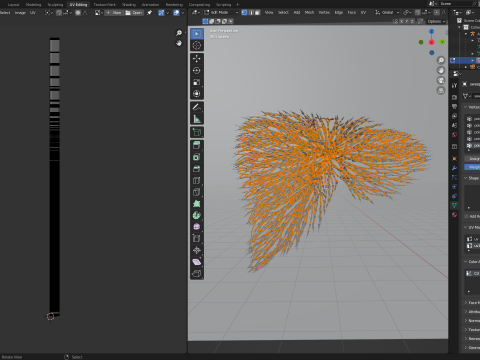Select the Rip Region tool
480x360 pixels.
coord(197,274)
